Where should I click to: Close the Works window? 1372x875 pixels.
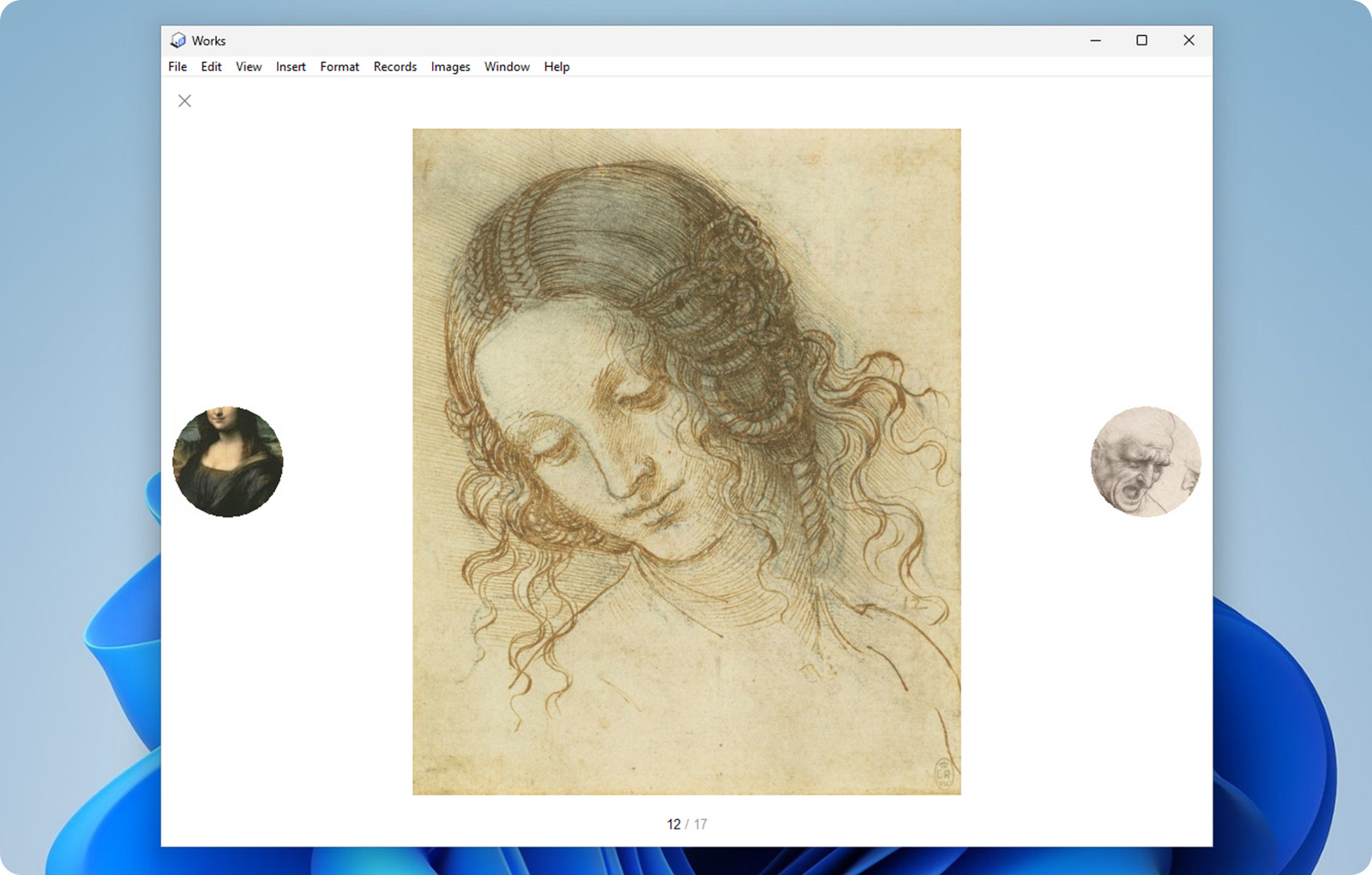pyautogui.click(x=1188, y=40)
